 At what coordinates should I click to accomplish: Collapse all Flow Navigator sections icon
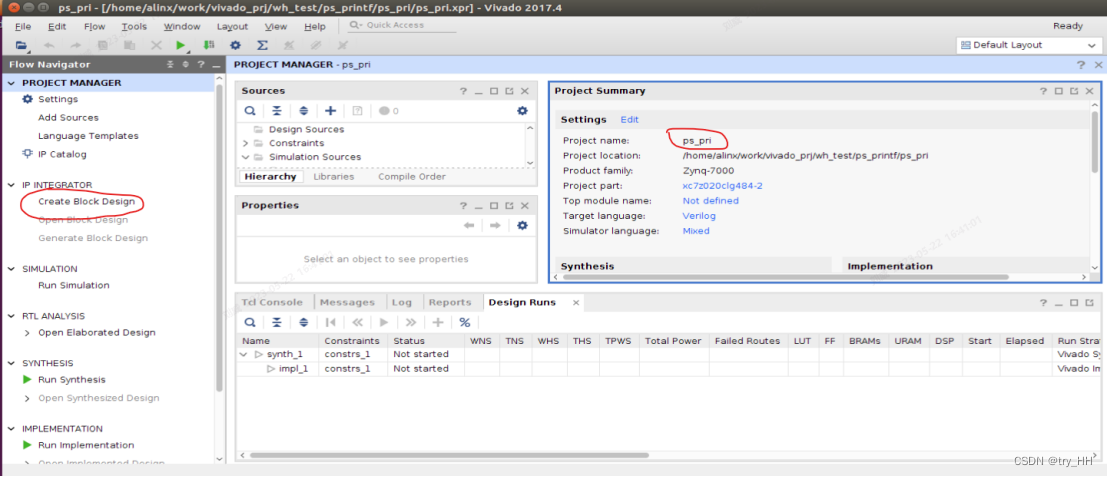click(170, 64)
